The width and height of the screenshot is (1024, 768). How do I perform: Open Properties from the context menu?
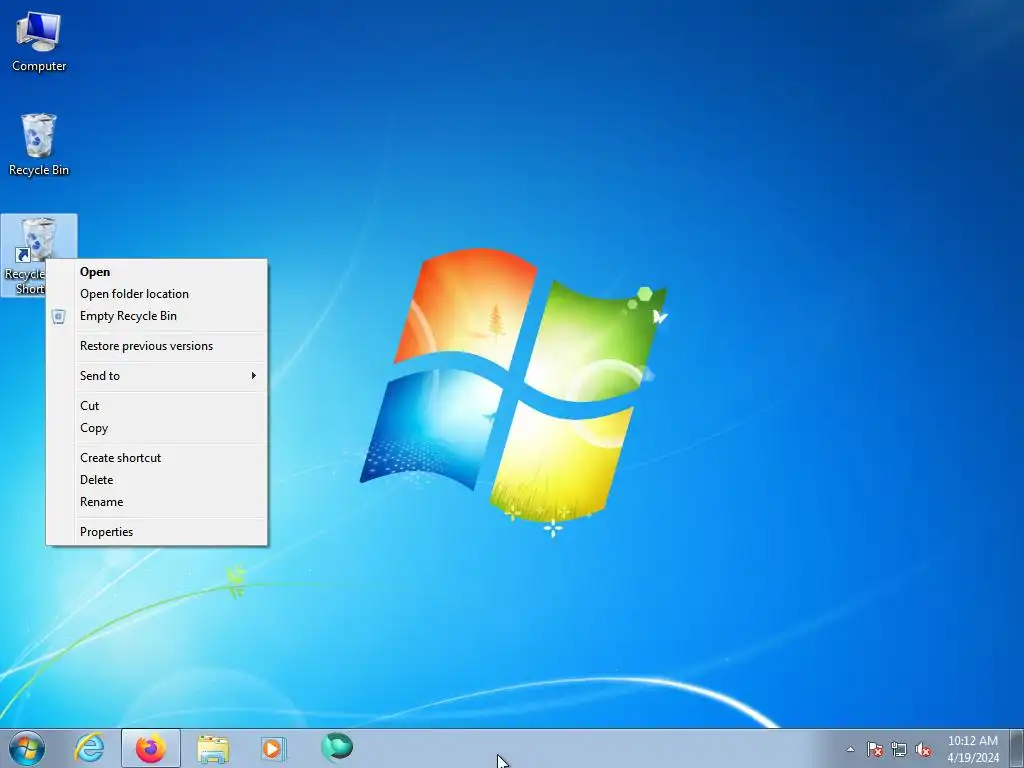pos(157,532)
